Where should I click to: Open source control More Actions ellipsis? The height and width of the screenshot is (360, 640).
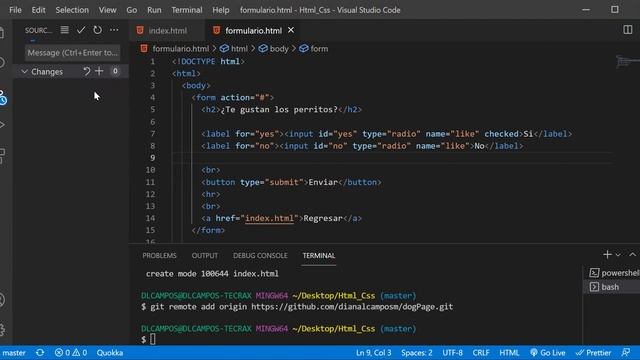click(114, 30)
